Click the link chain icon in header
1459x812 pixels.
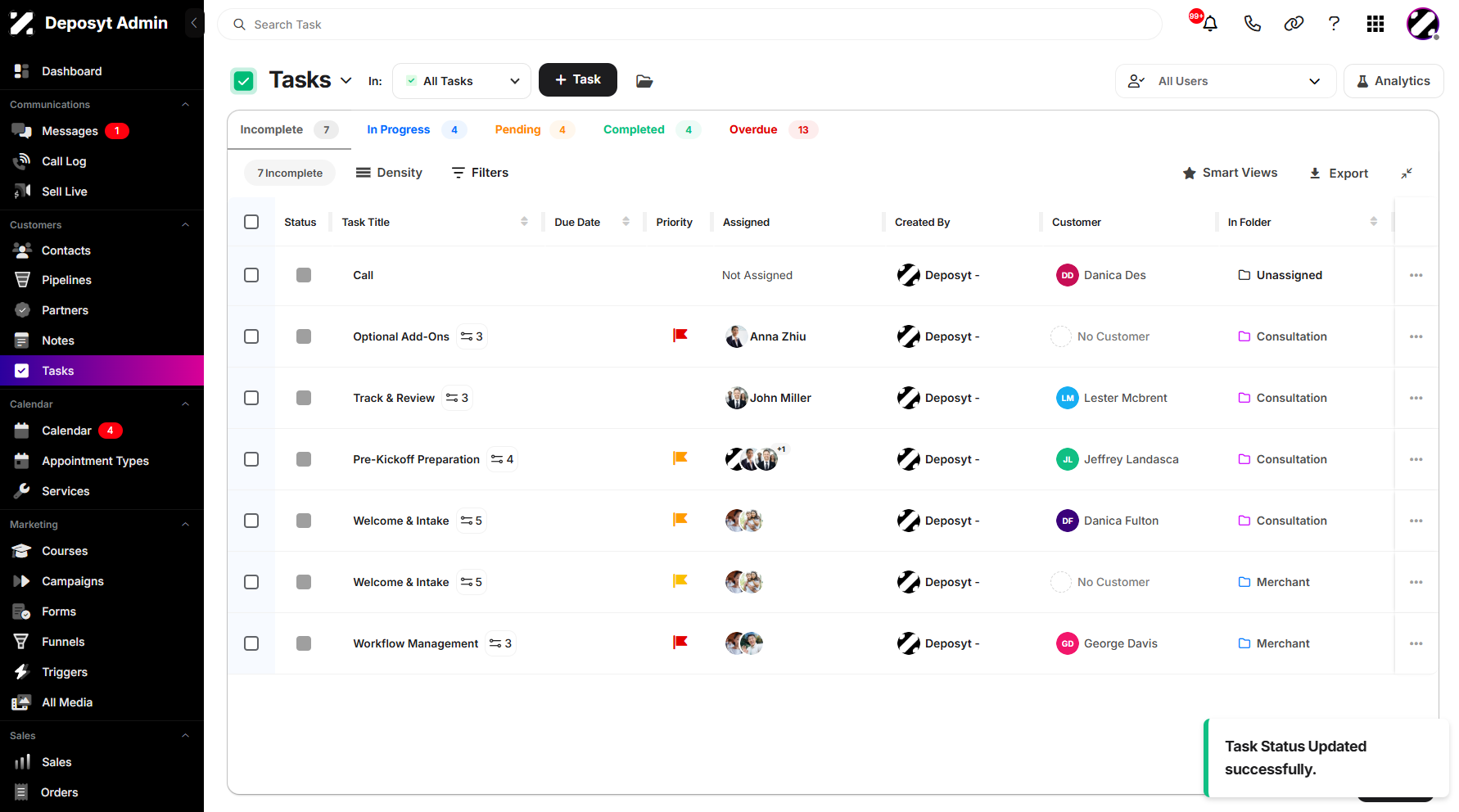pyautogui.click(x=1294, y=24)
